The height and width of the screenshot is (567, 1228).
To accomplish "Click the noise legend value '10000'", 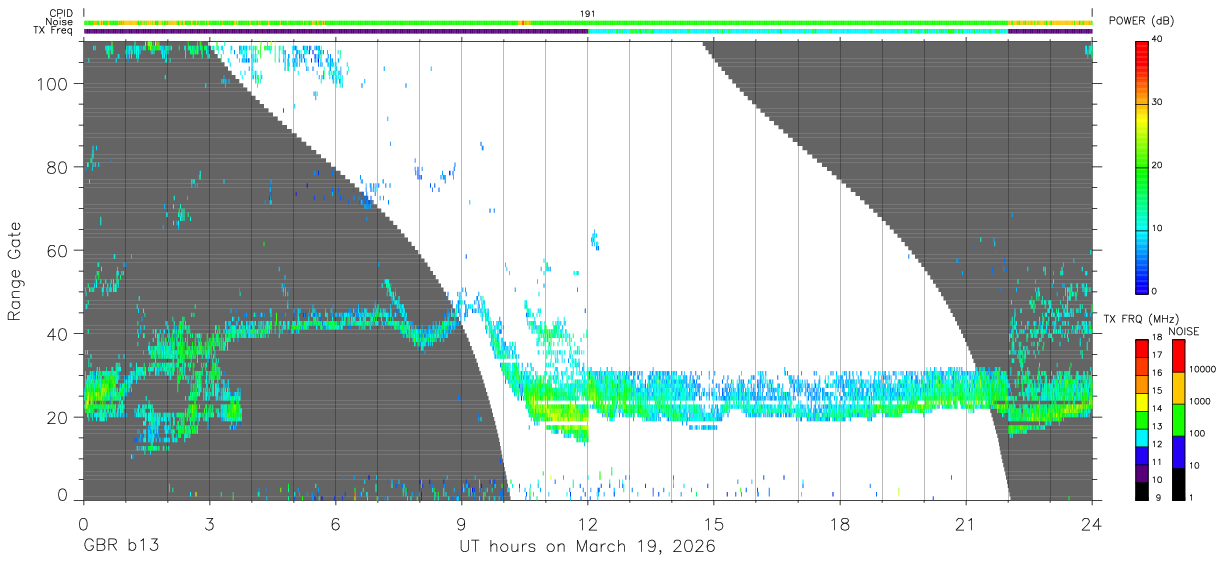I will pos(1205,369).
